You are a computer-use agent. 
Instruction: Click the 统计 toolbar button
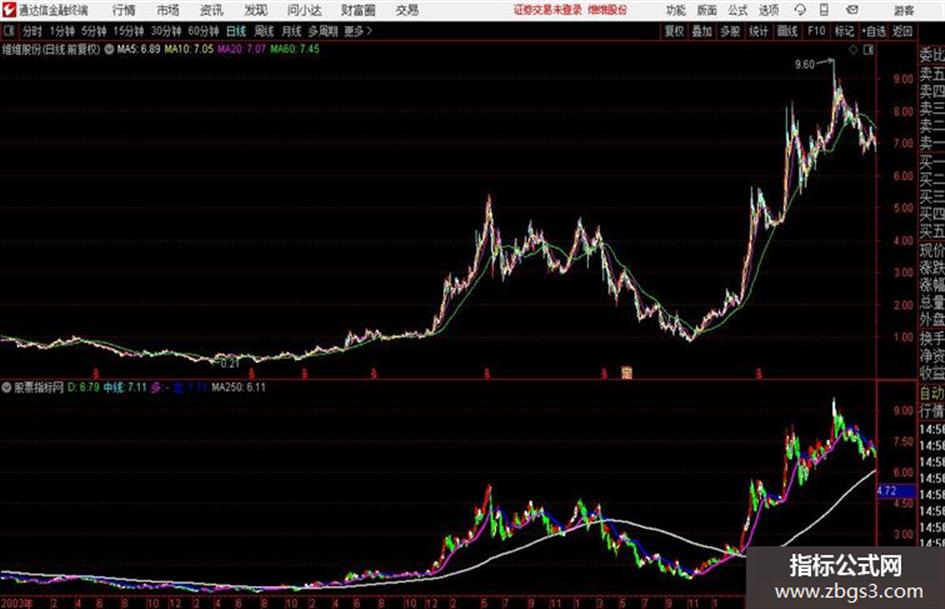pyautogui.click(x=759, y=31)
